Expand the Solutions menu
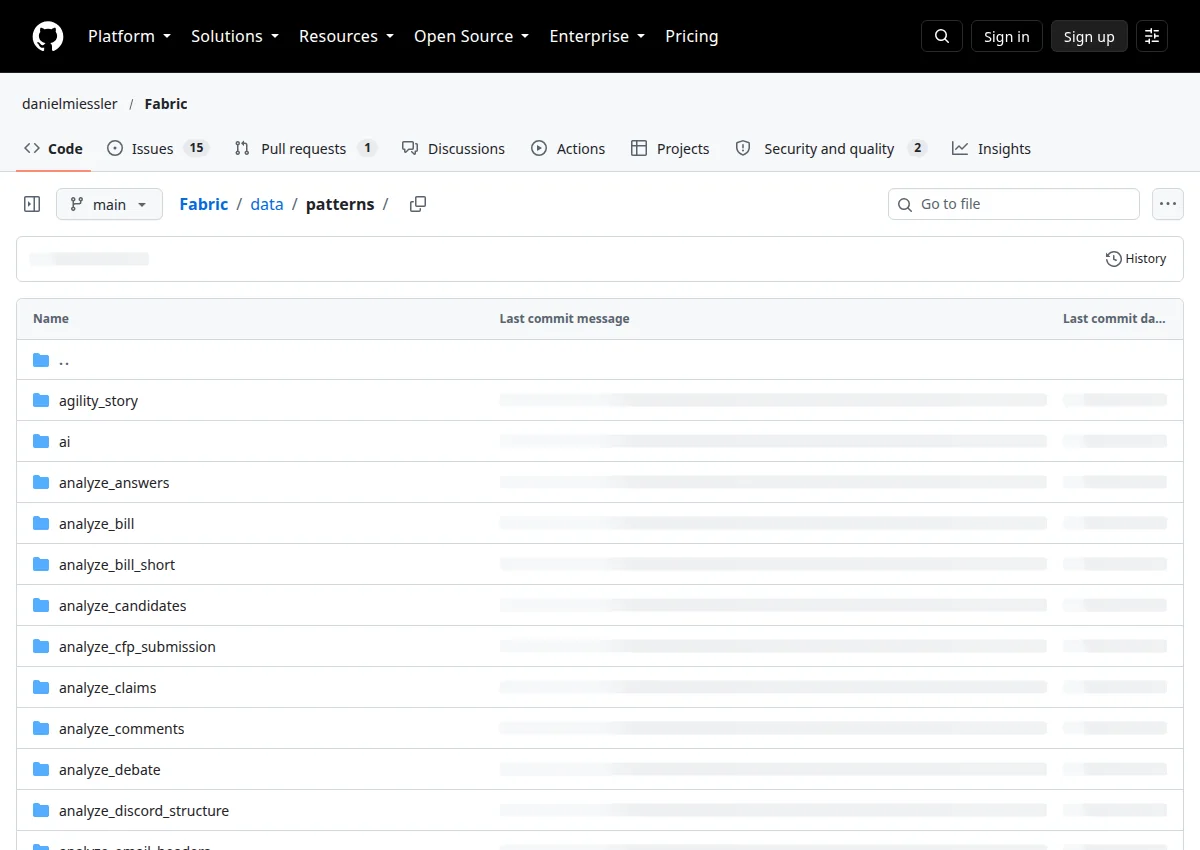This screenshot has height=850, width=1200. (x=235, y=36)
